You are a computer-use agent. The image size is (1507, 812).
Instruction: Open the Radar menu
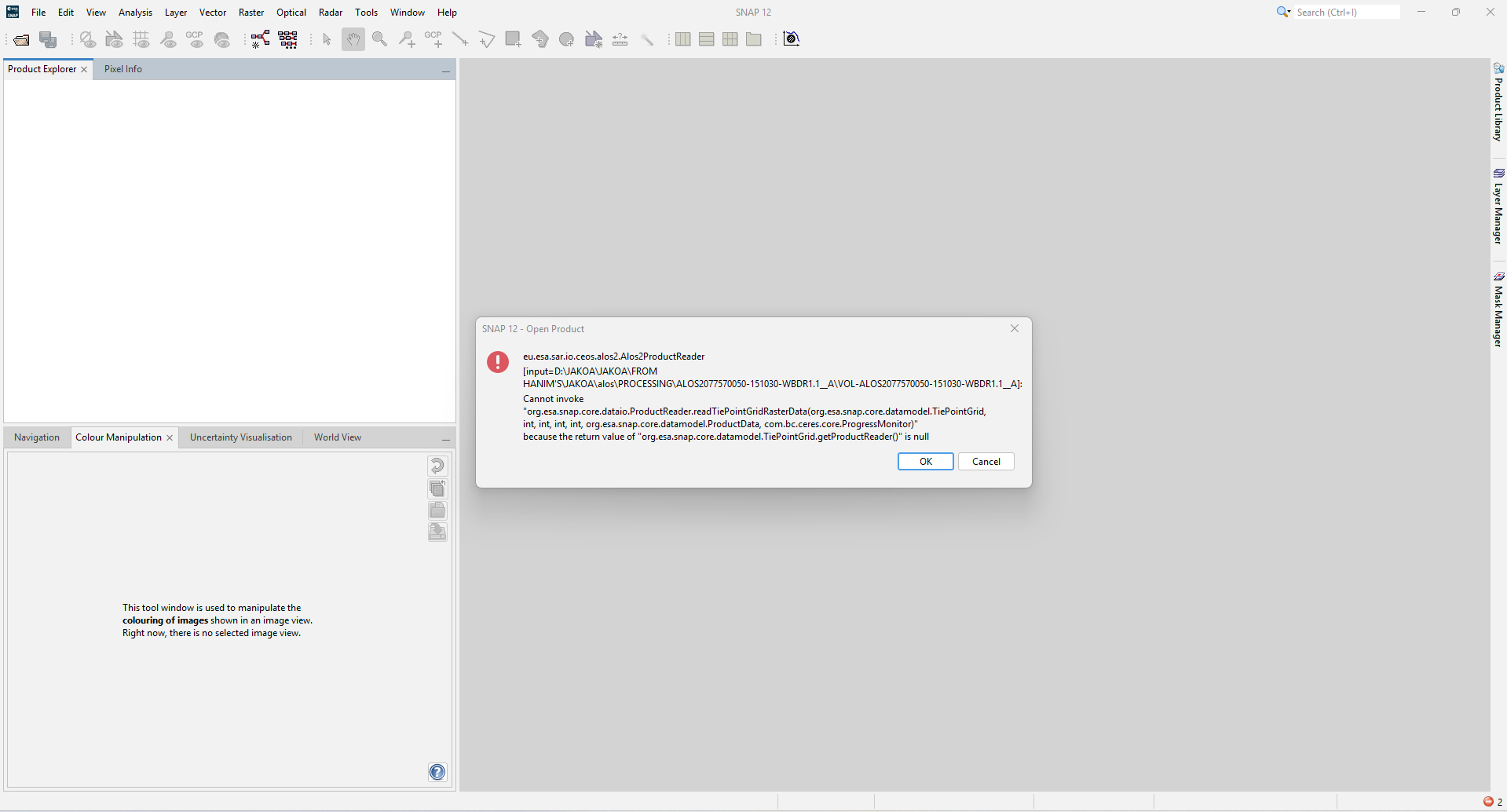[331, 13]
